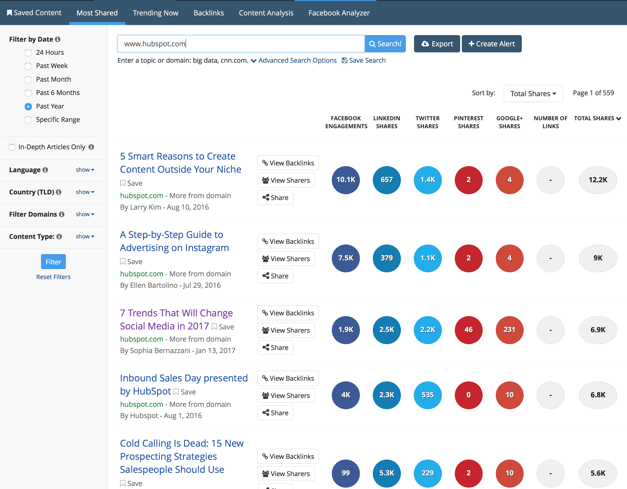Sort by the Total Shares column header
Viewport: 627px width, 489px height.
tap(597, 118)
